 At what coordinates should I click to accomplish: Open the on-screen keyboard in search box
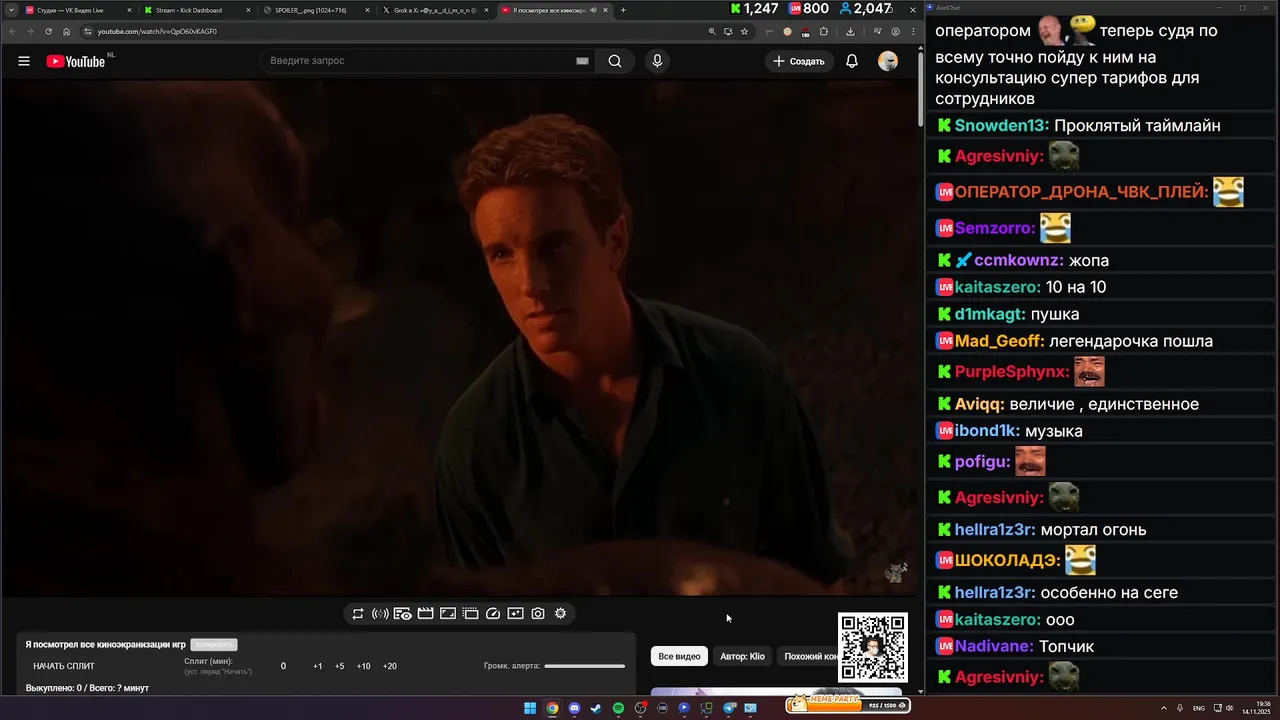click(x=582, y=61)
